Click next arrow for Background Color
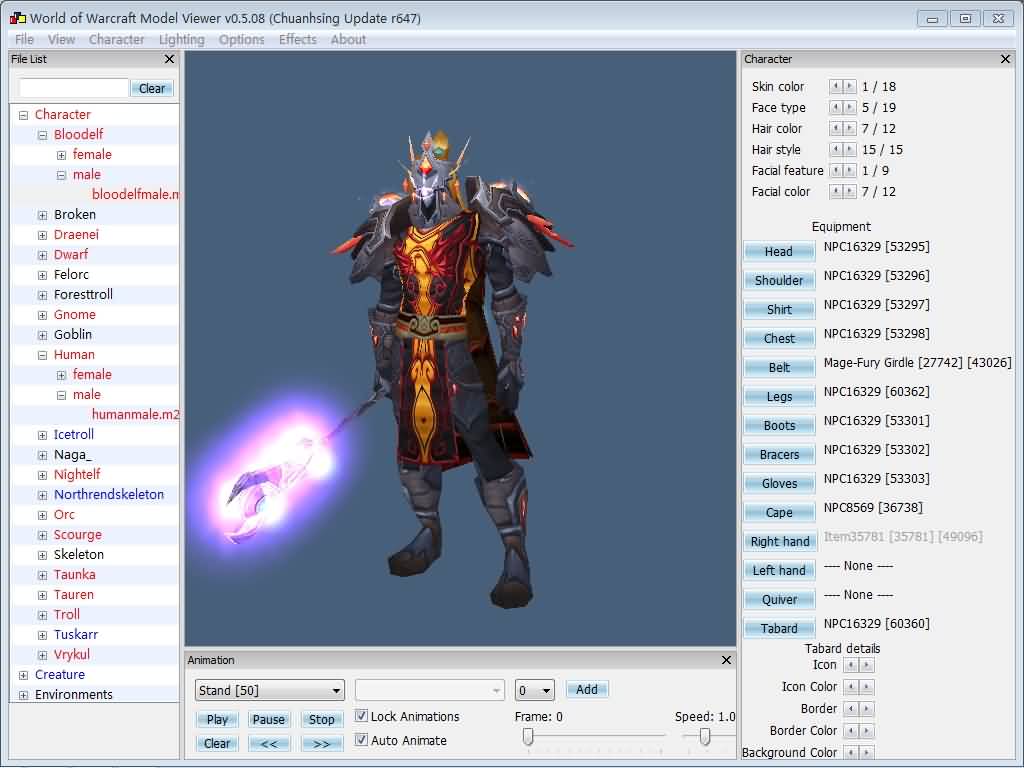Viewport: 1024px width, 768px height. 867,752
